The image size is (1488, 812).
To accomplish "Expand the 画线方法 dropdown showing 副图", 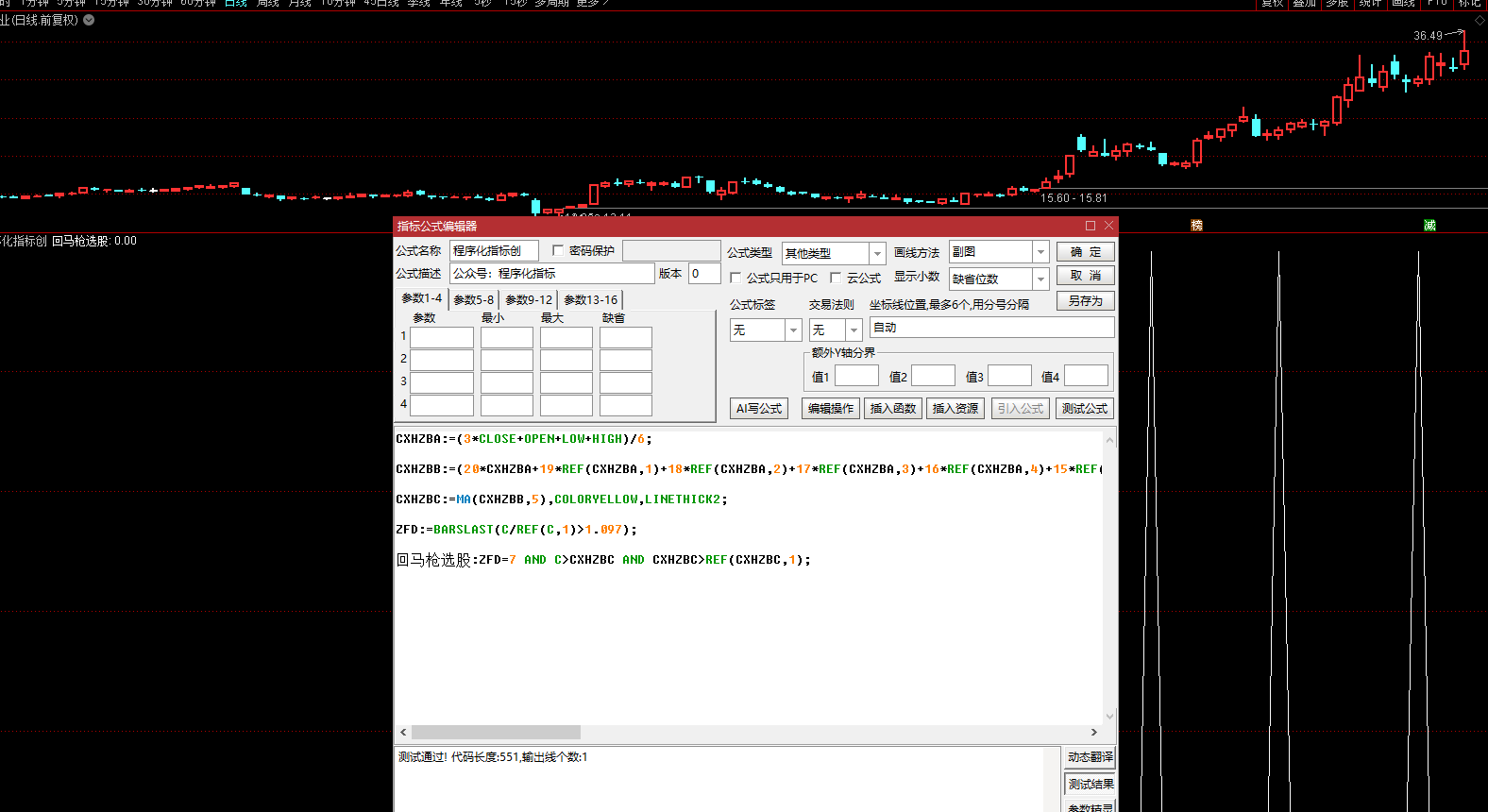I will 1040,252.
